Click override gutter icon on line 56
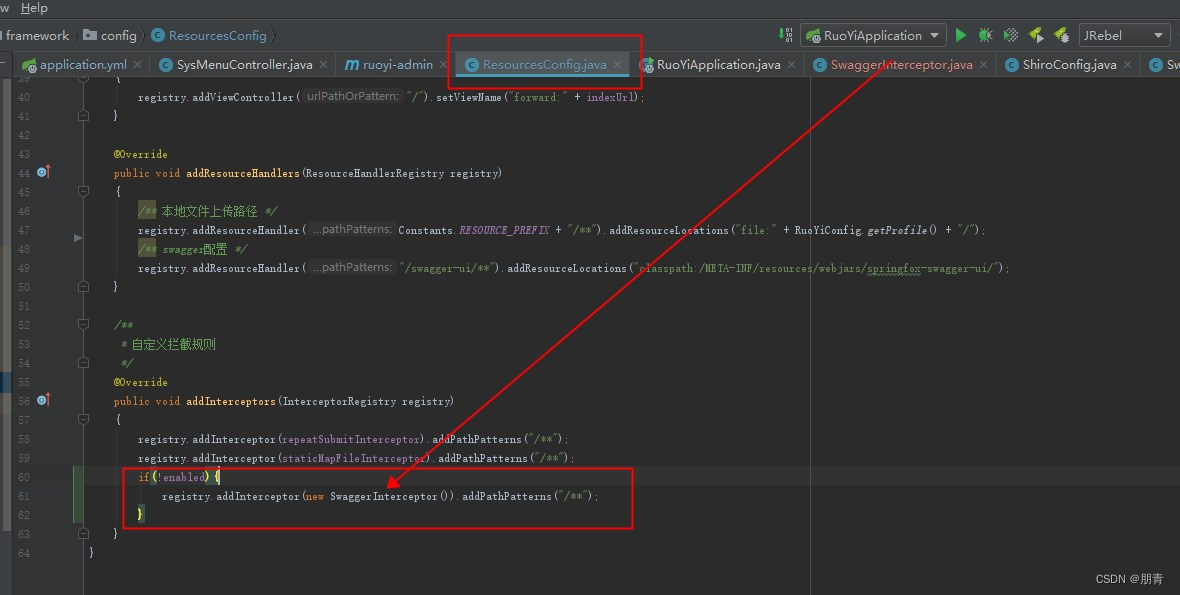This screenshot has width=1180, height=595. pyautogui.click(x=44, y=400)
